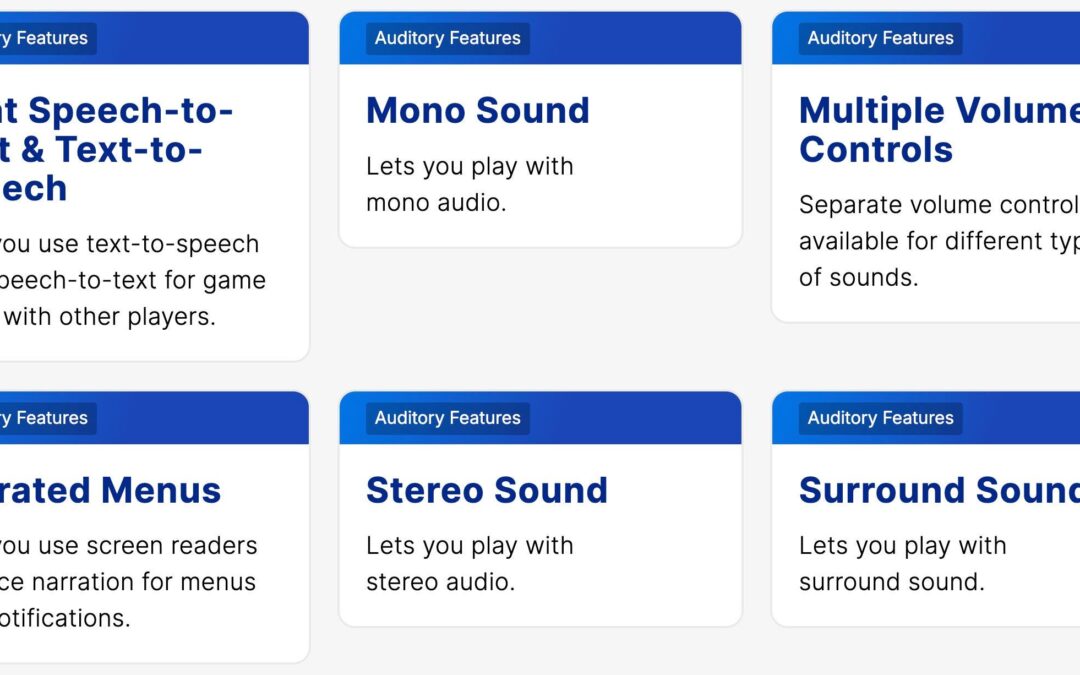The image size is (1080, 675).
Task: Select the 'surround sound' description paragraph
Action: tap(902, 563)
